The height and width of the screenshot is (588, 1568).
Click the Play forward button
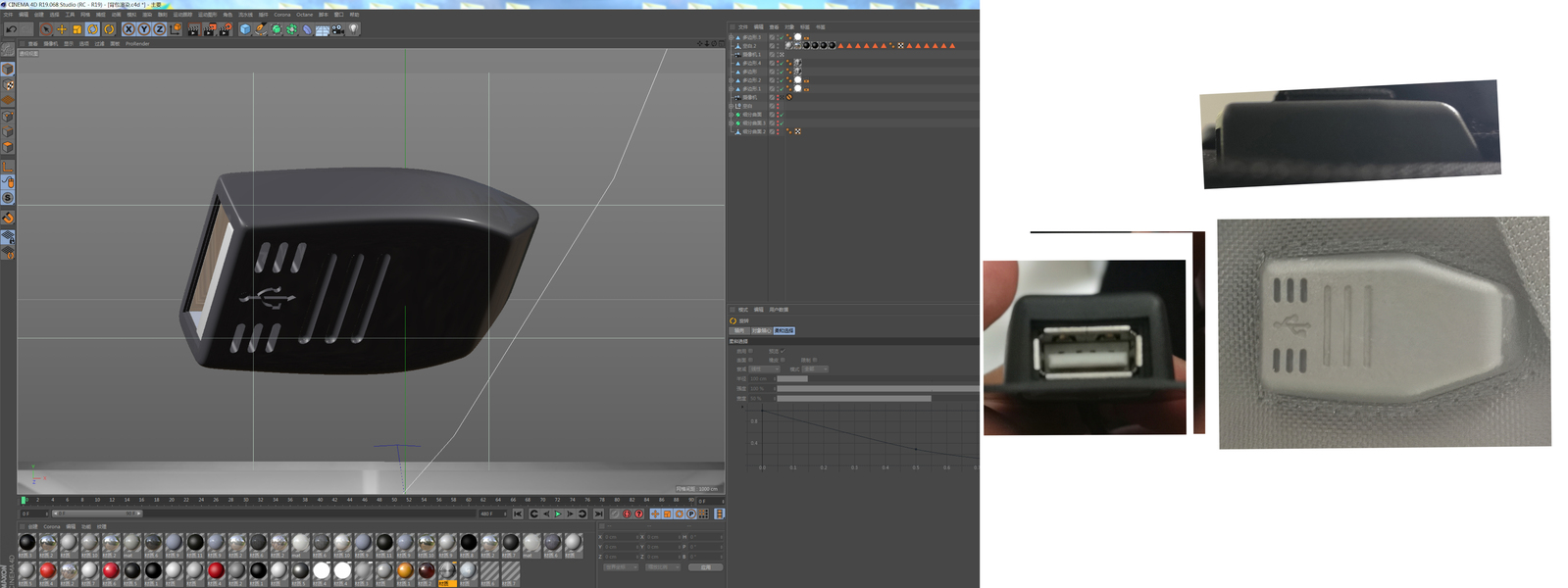point(558,514)
